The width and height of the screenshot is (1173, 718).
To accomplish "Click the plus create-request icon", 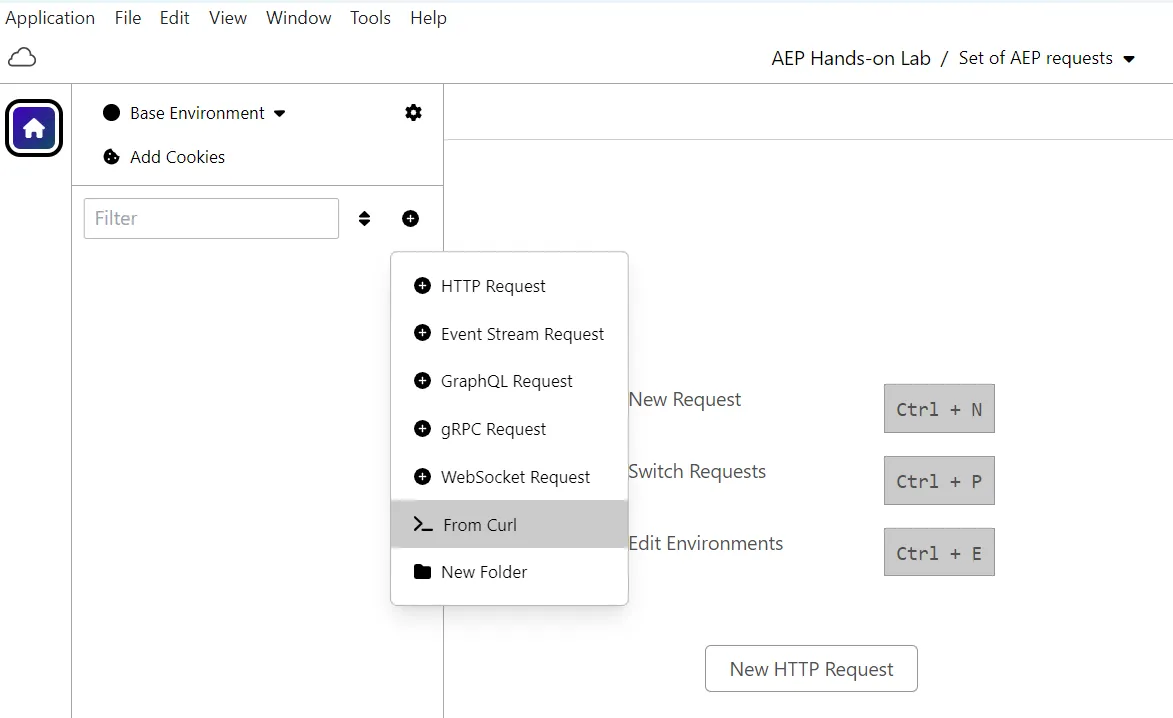I will pyautogui.click(x=410, y=218).
